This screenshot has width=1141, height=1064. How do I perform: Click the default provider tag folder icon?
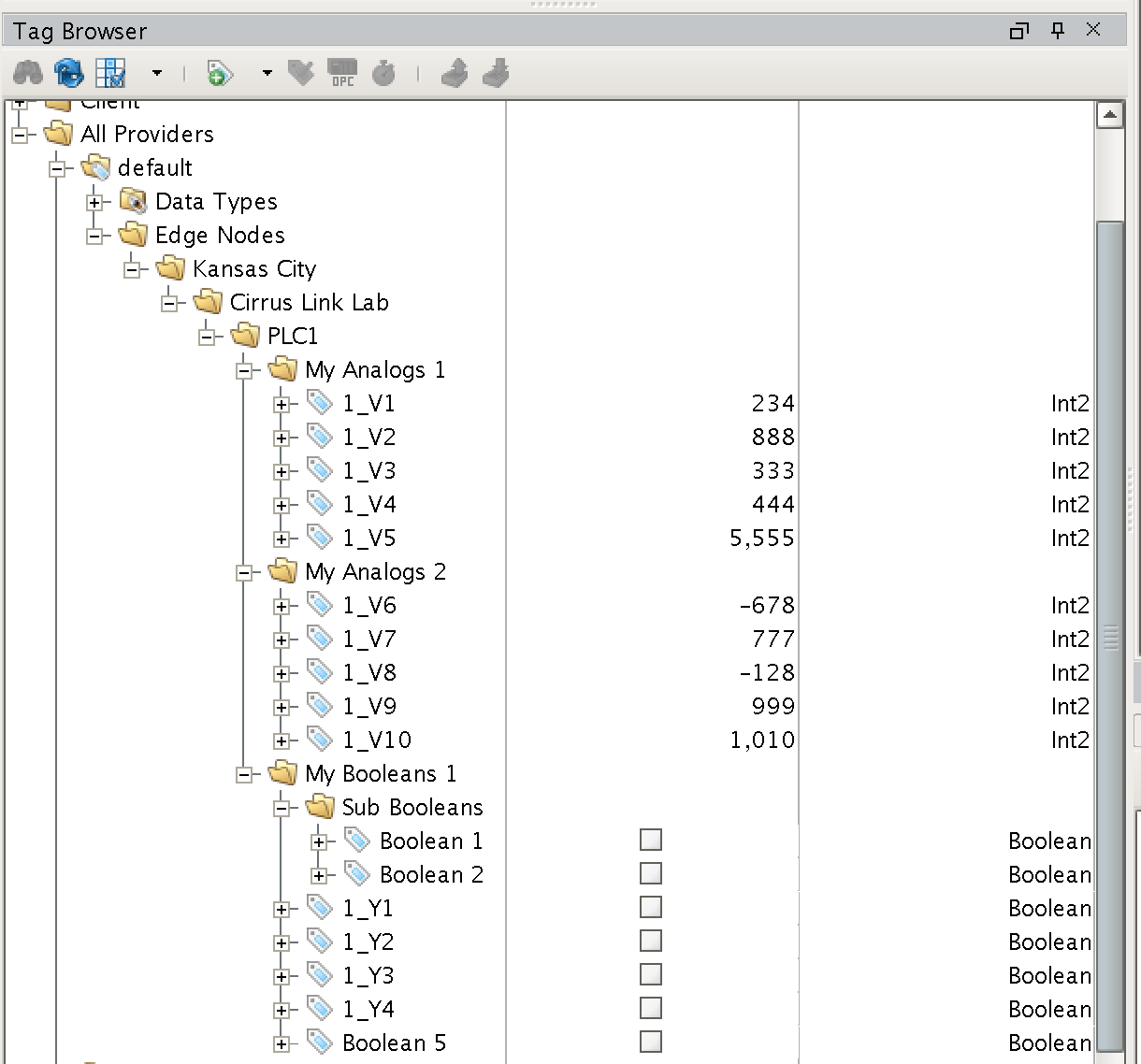pos(95,167)
